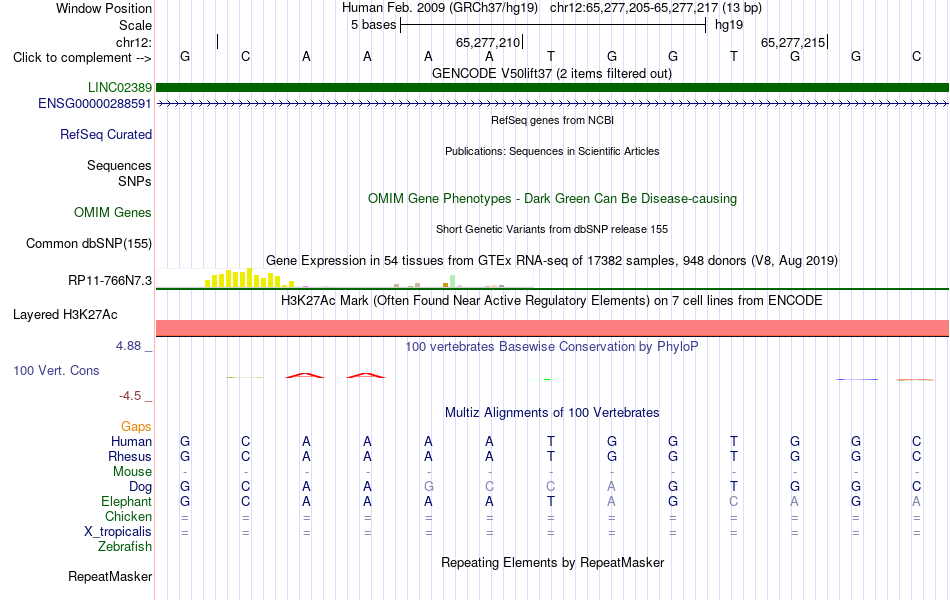
Task: Click the blue phyloP conservation mark
Action: point(856,379)
